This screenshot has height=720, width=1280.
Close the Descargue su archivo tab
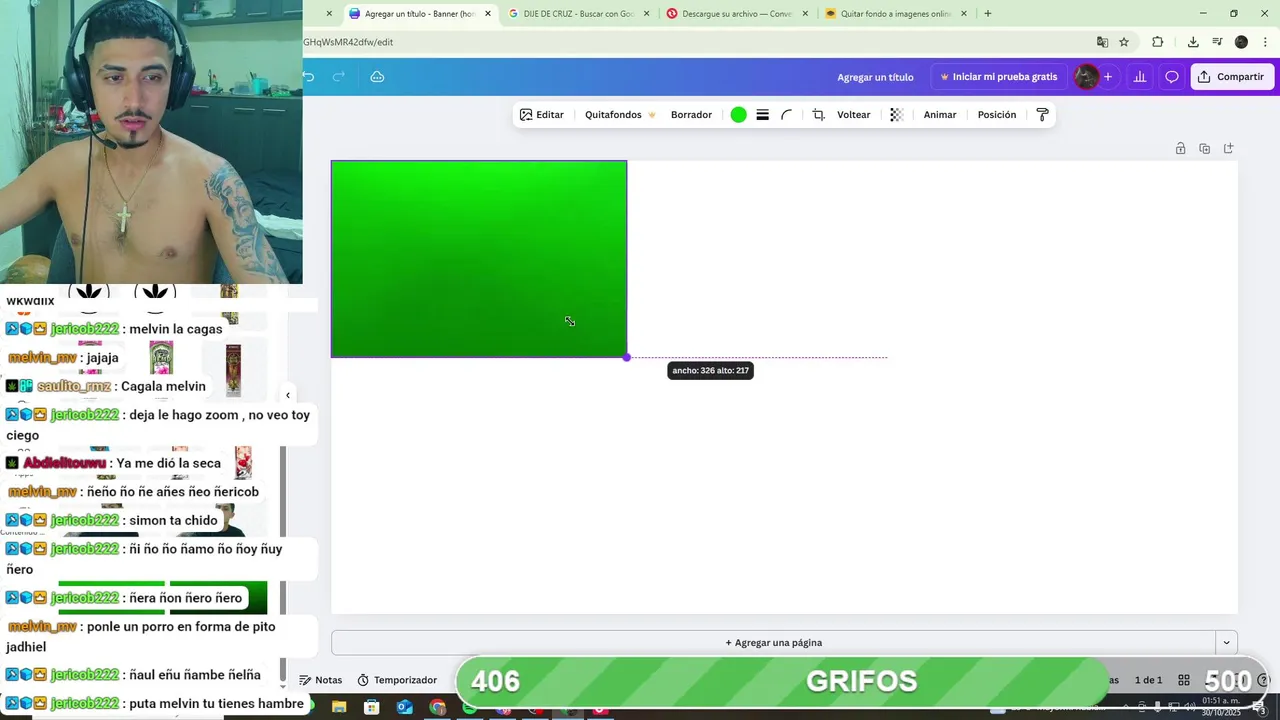805,14
